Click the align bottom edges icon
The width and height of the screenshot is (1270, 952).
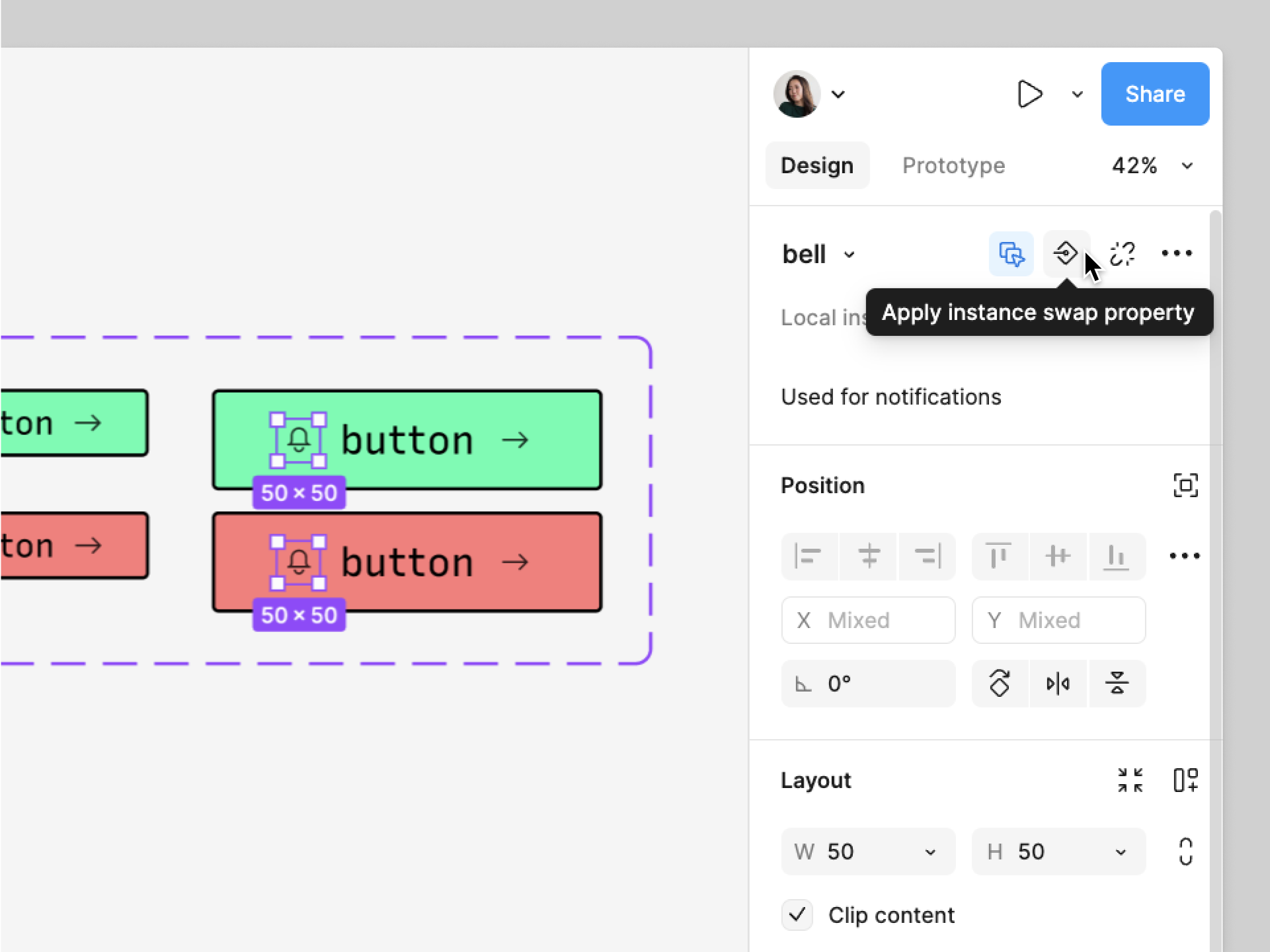(x=1117, y=556)
